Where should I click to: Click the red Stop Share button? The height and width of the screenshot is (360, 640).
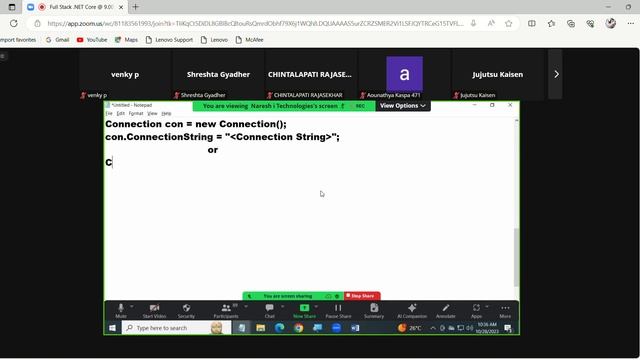(x=362, y=296)
